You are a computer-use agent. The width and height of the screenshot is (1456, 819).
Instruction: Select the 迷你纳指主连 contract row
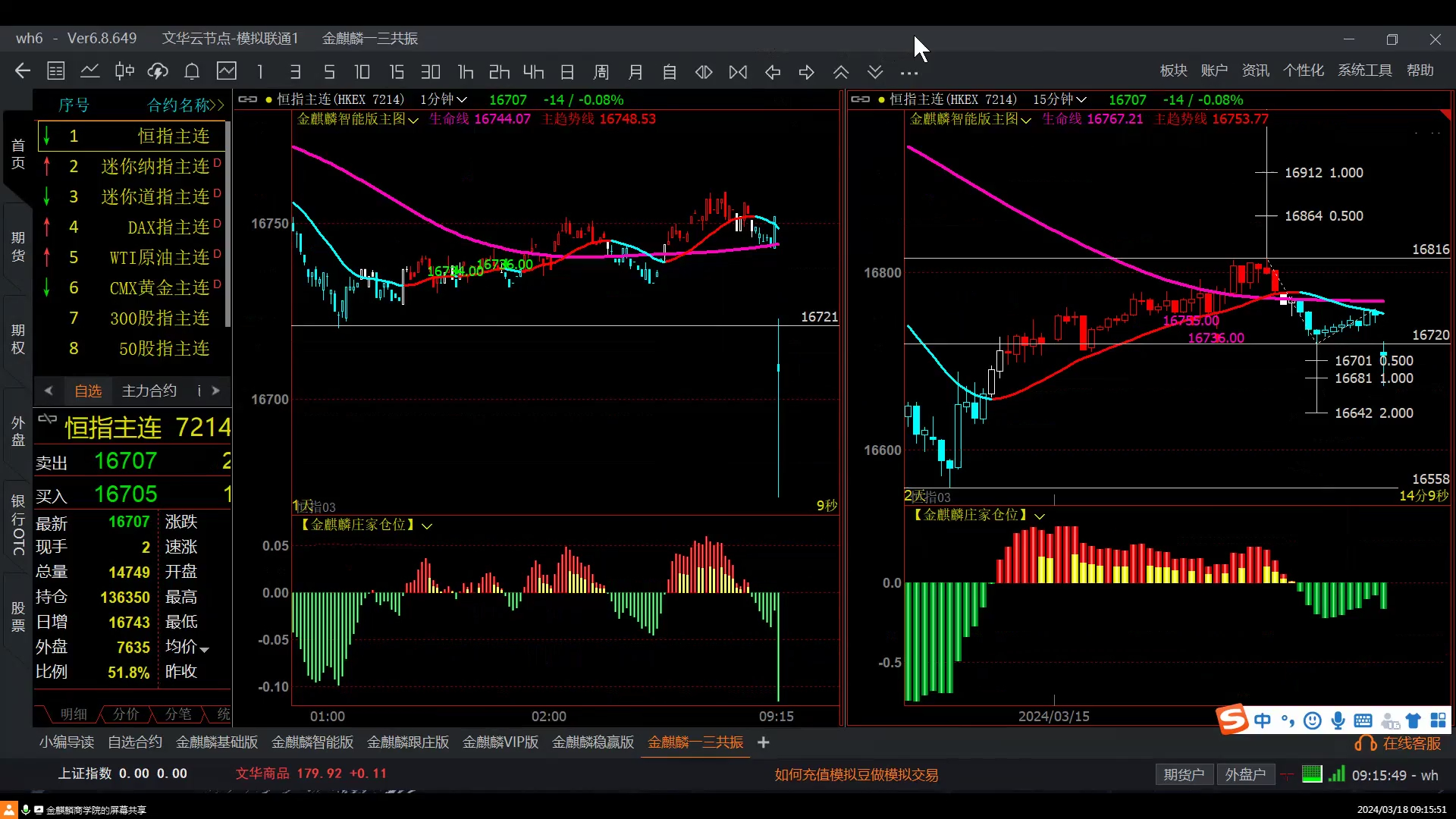tap(132, 166)
